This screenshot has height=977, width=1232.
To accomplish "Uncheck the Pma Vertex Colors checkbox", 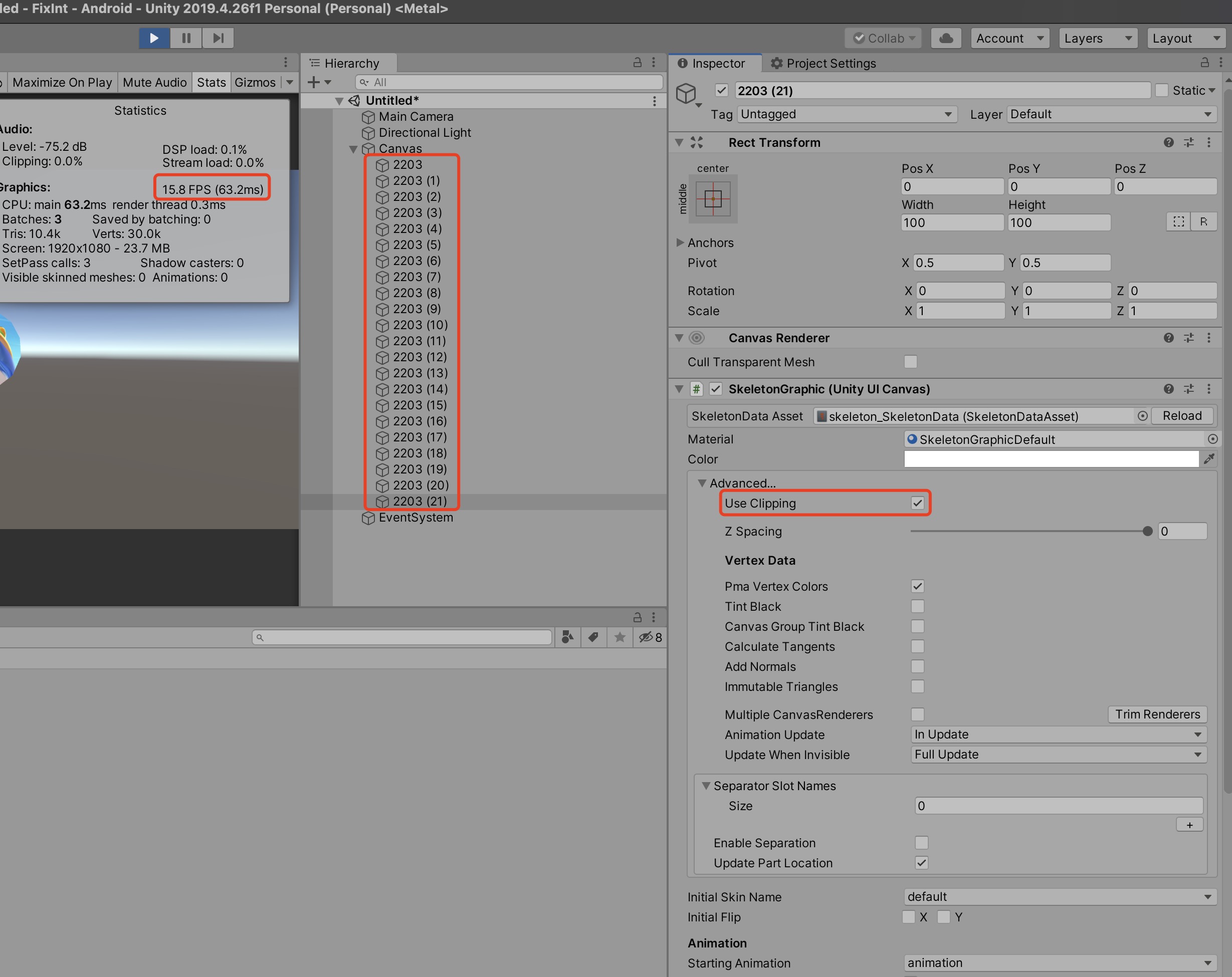I will (918, 586).
